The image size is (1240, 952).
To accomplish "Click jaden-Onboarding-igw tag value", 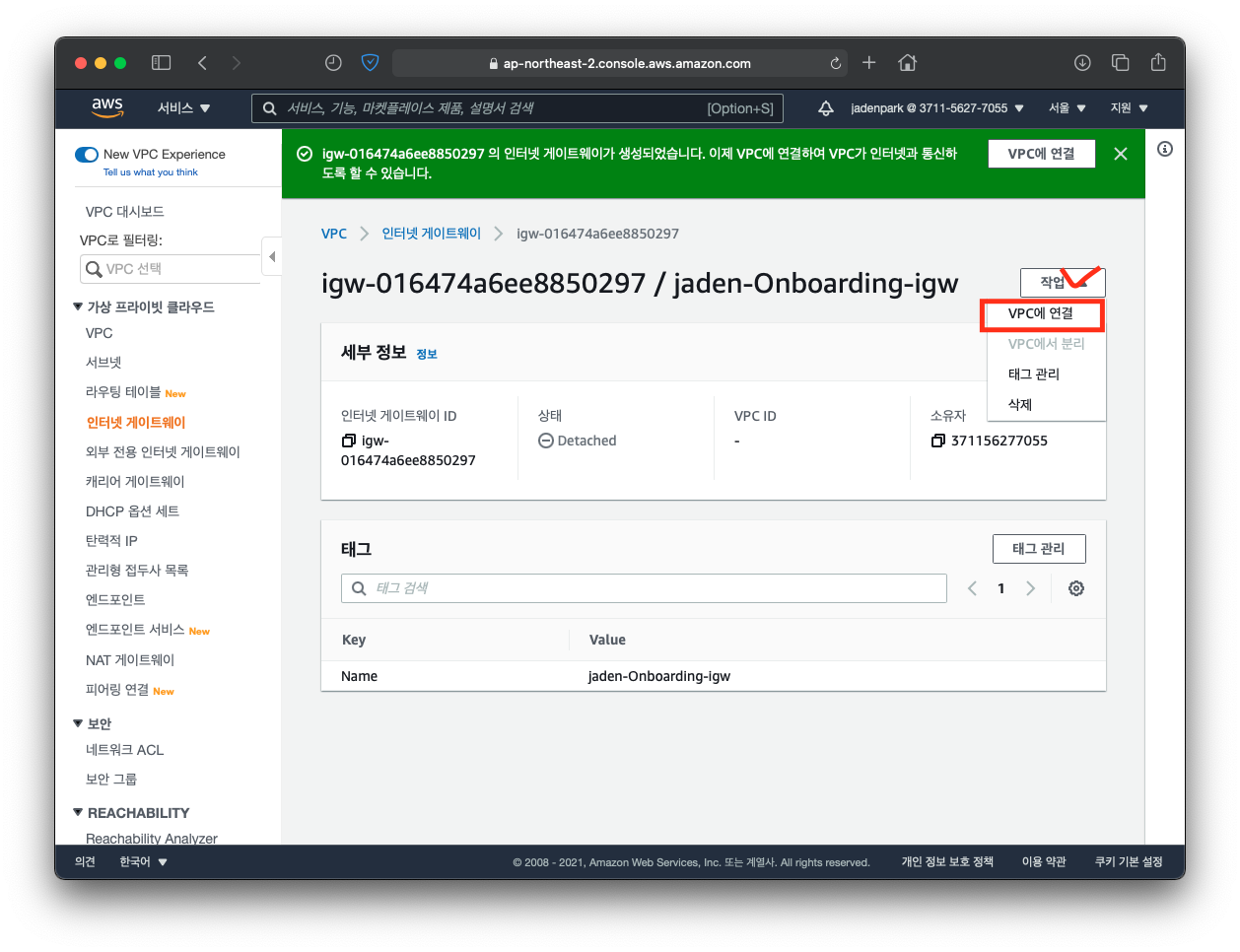I will [x=659, y=676].
